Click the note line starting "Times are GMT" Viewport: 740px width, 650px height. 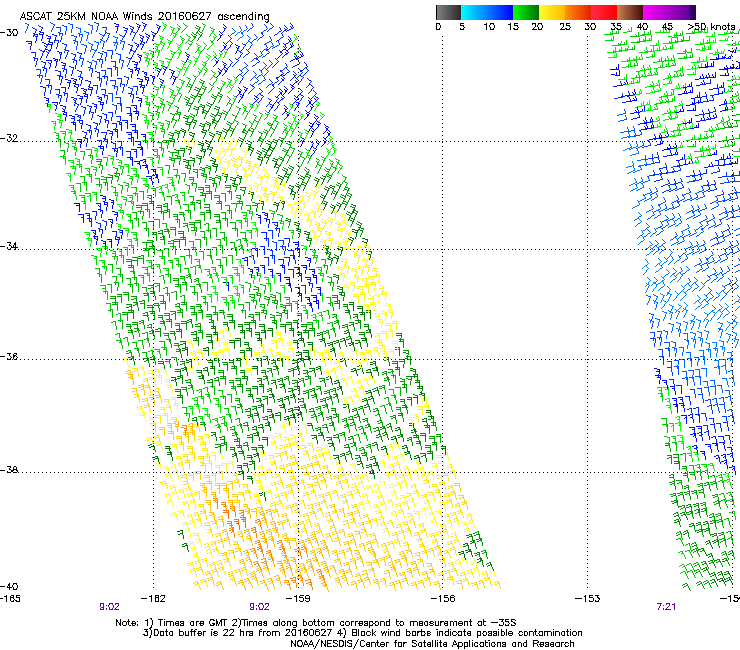(316, 623)
